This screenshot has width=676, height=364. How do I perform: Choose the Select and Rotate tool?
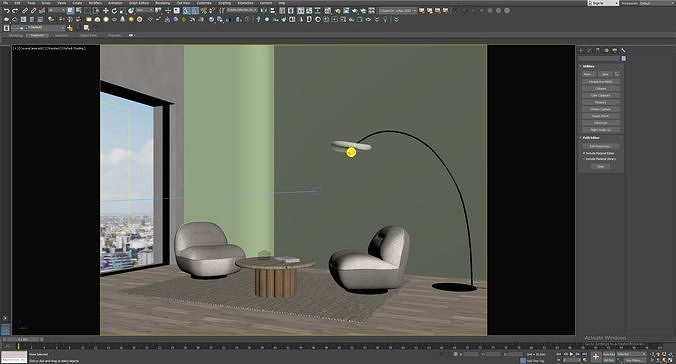[114, 10]
